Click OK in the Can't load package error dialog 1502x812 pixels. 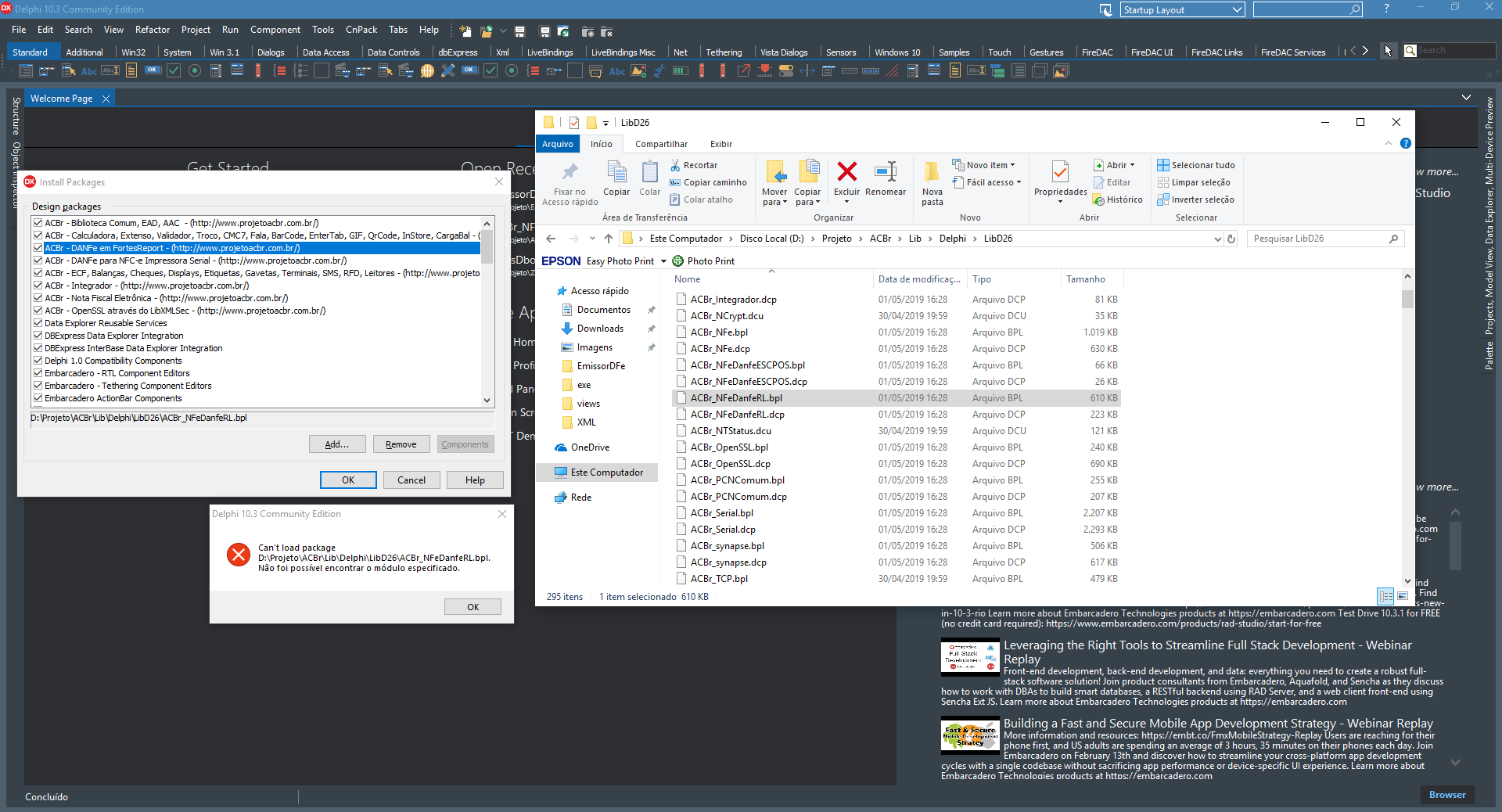473,607
